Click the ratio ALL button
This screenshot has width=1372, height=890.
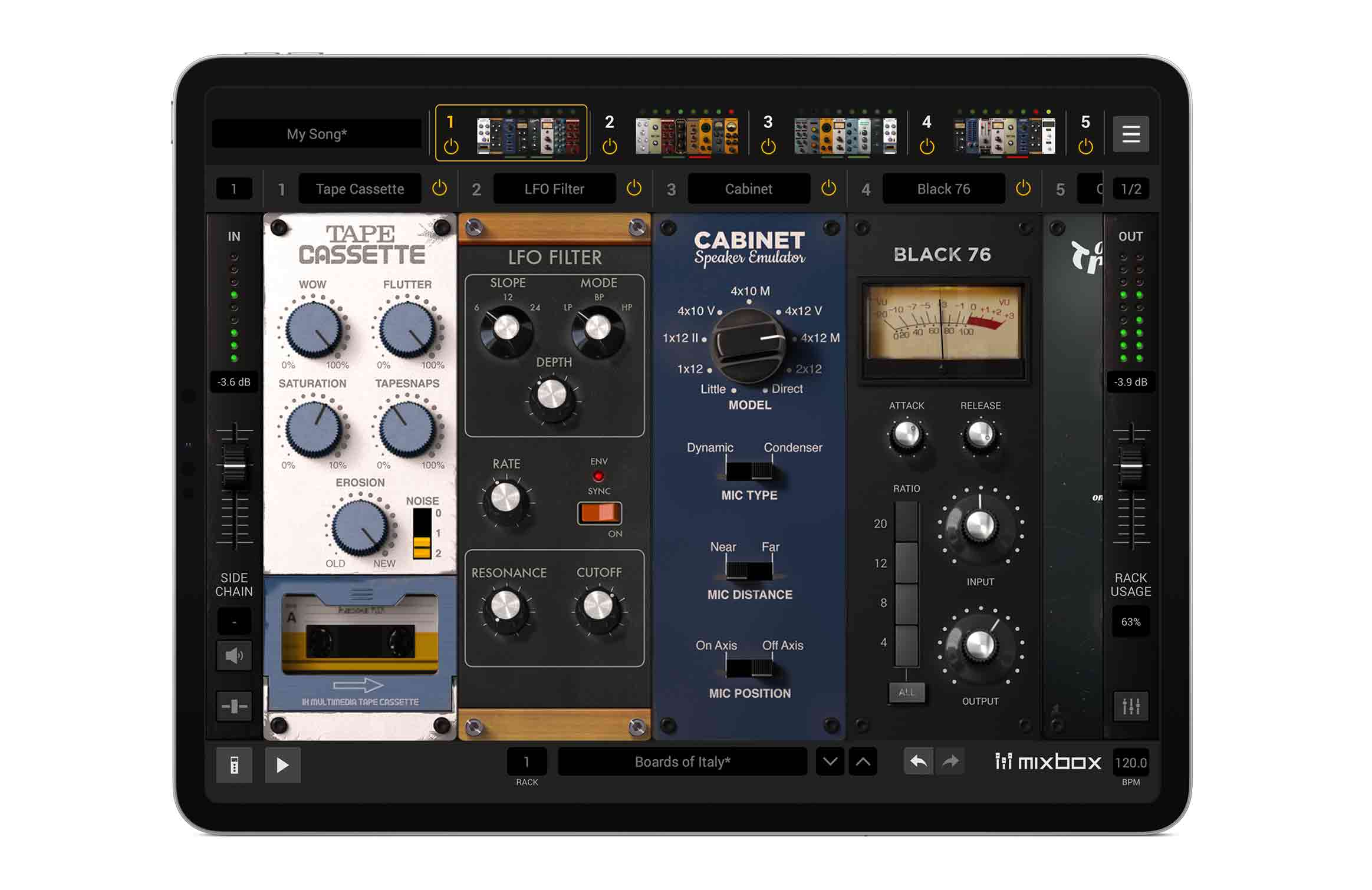907,693
